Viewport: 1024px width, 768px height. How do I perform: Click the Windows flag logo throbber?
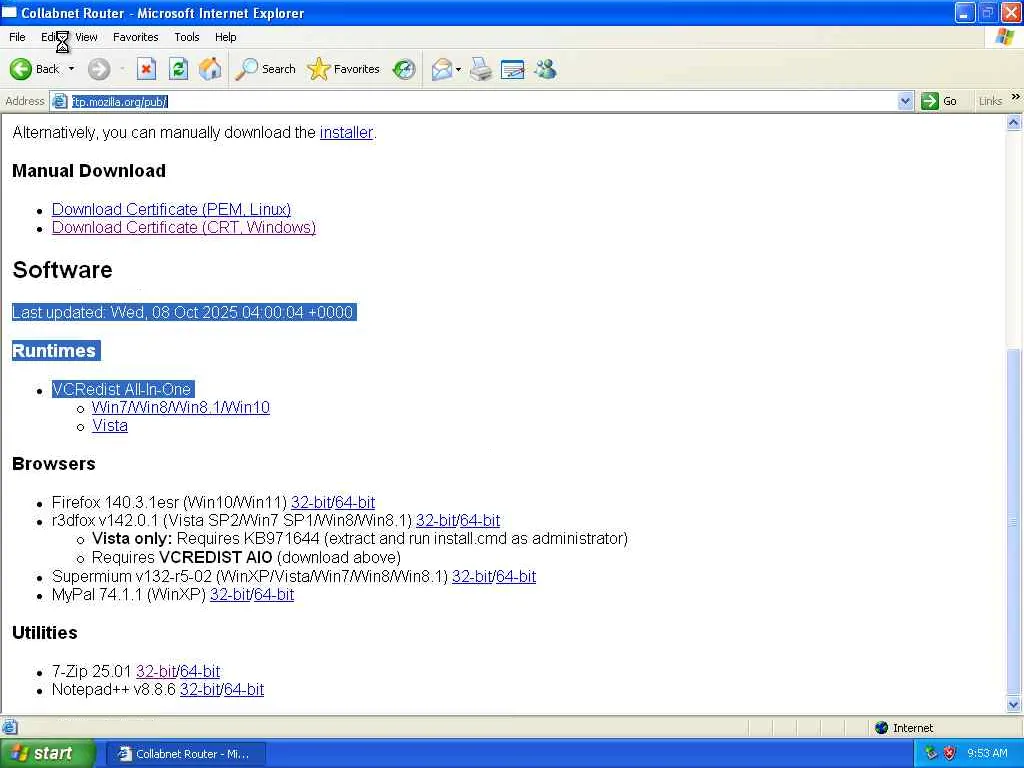(1005, 37)
